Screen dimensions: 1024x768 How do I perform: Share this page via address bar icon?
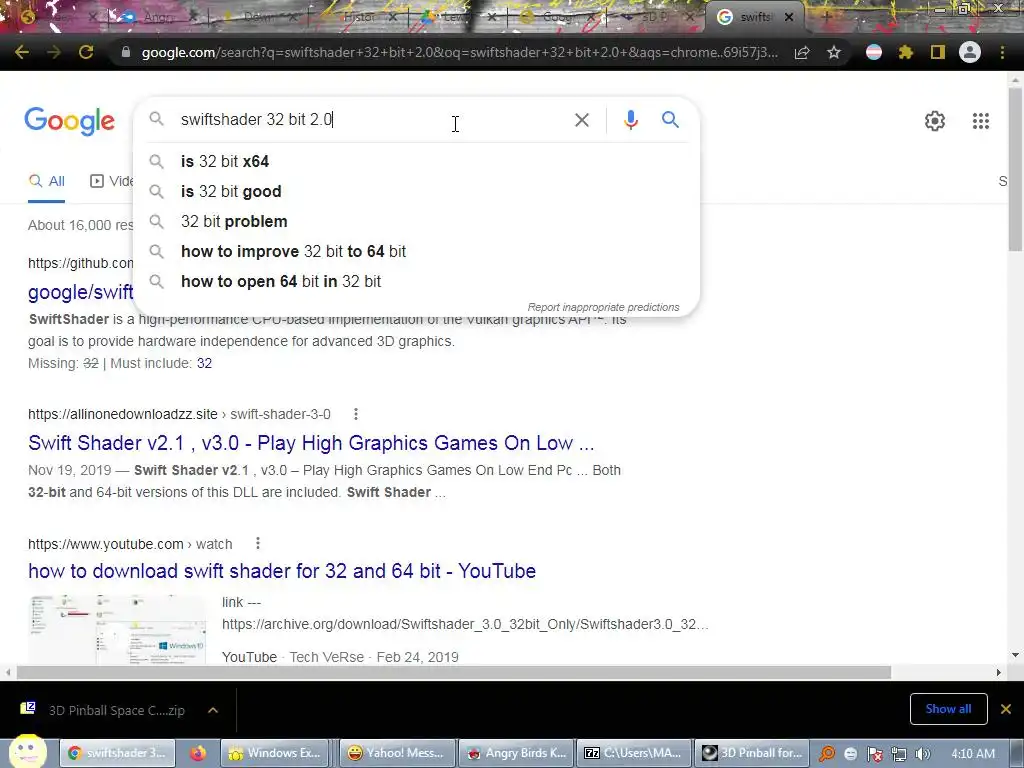point(802,52)
